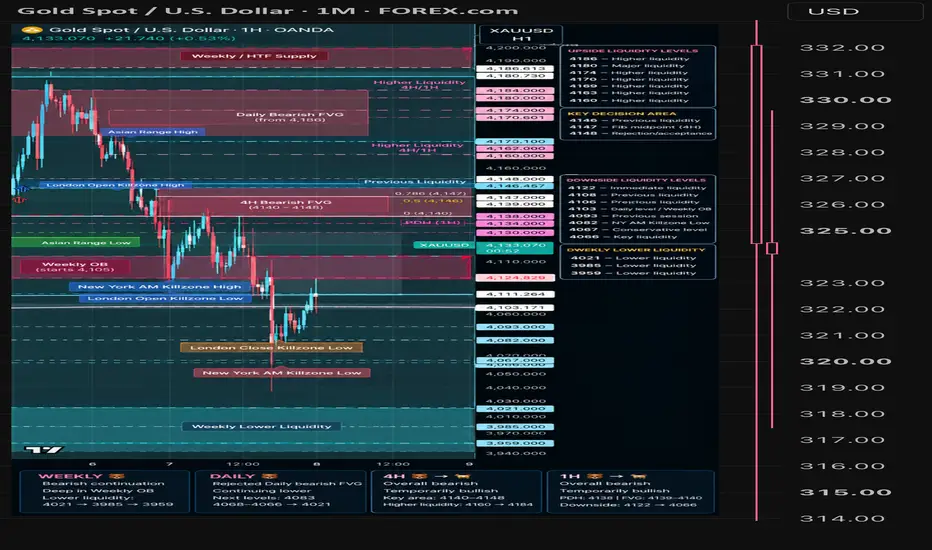Select the '4147 – Fib midpoint (4H)' row
This screenshot has width=932, height=550.
(x=635, y=127)
